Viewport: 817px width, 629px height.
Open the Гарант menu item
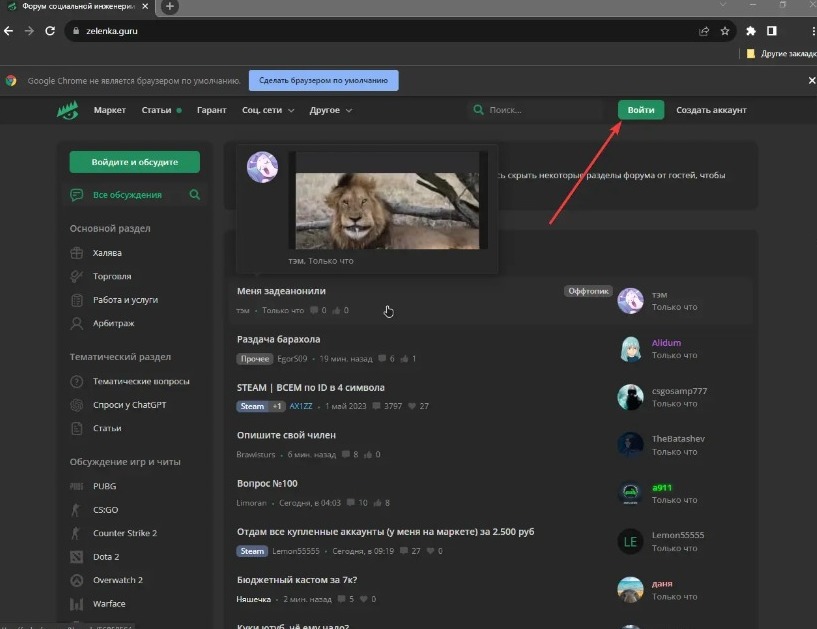tap(211, 110)
